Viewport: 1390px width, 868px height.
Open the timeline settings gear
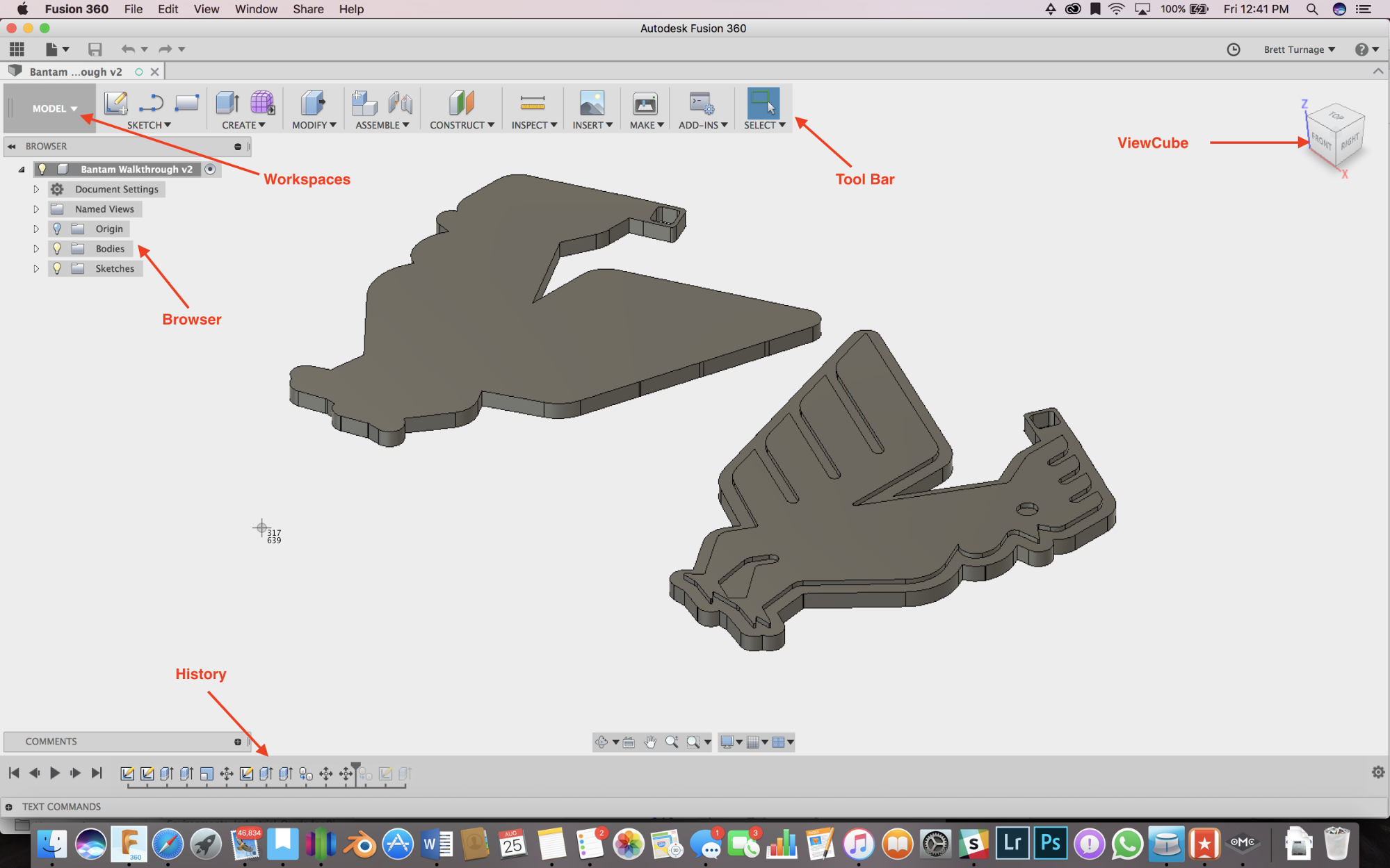coord(1377,772)
